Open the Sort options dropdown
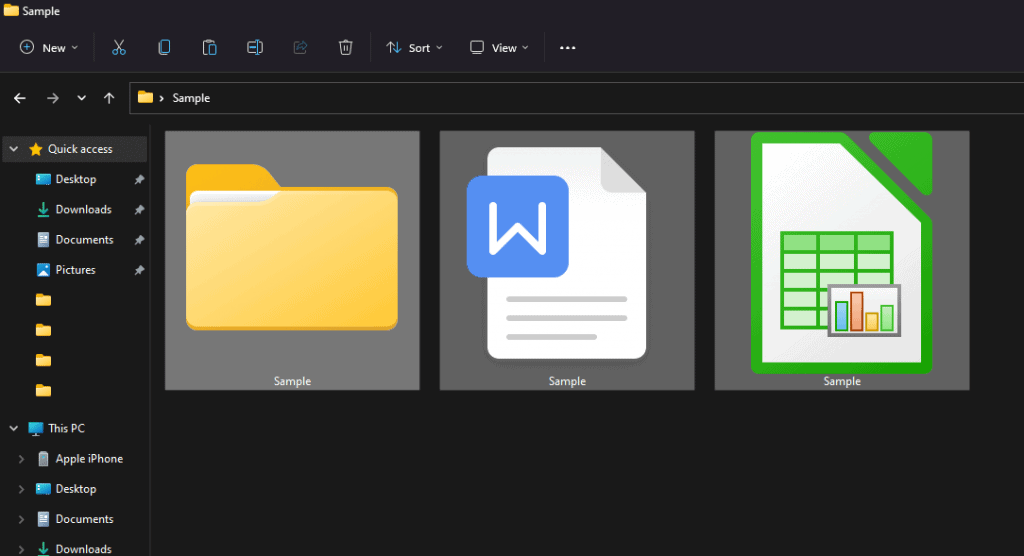Viewport: 1024px width, 556px height. 414,47
